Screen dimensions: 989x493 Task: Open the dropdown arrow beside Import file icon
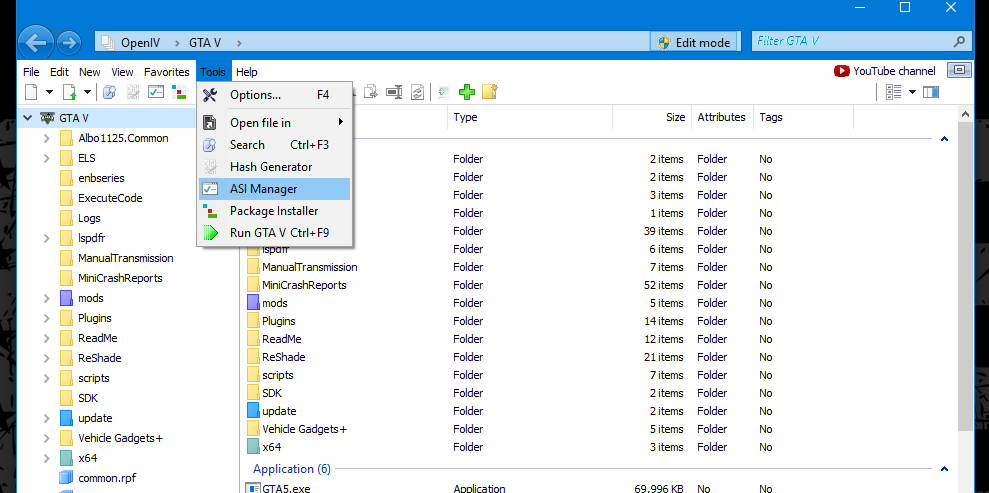coord(88,92)
